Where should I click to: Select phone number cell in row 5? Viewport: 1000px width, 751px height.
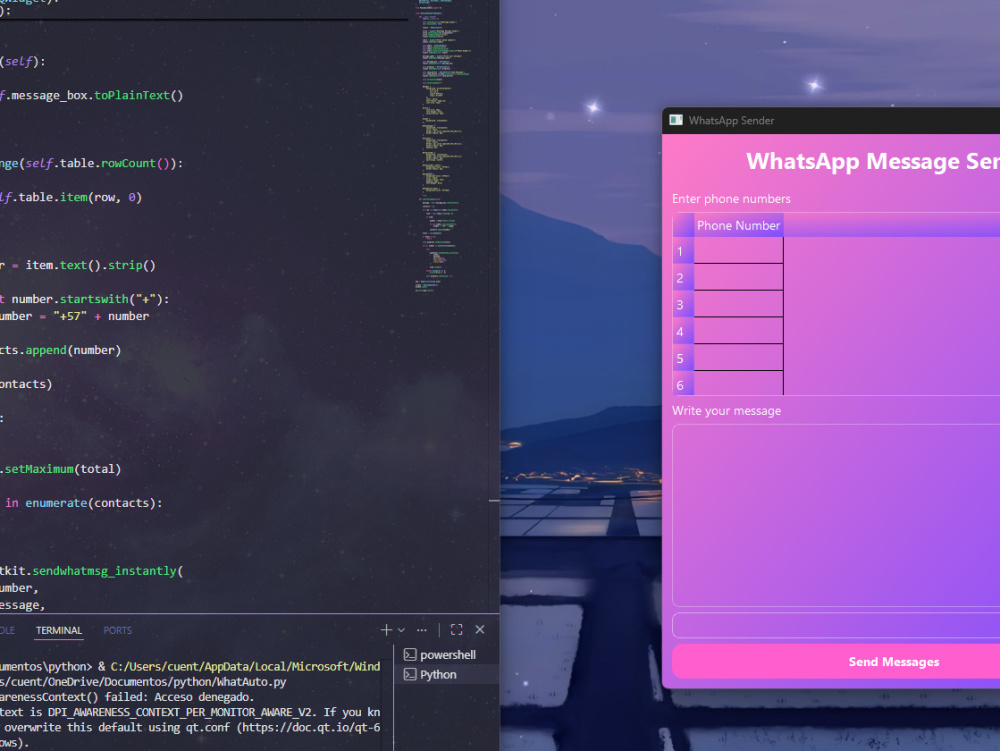point(739,358)
